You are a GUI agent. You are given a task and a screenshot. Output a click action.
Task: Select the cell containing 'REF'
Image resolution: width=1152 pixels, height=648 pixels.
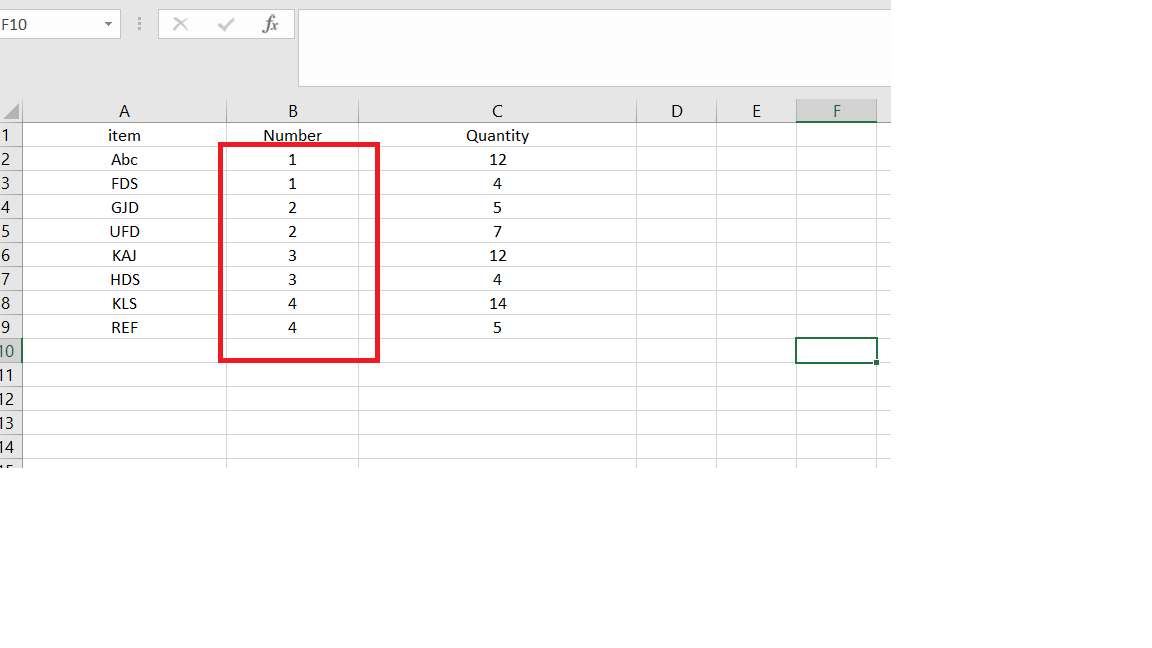[124, 327]
